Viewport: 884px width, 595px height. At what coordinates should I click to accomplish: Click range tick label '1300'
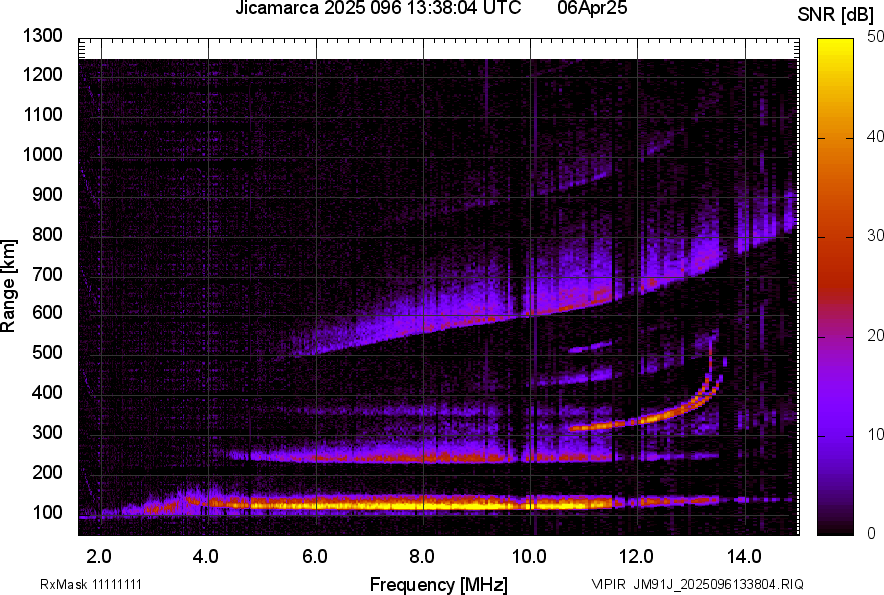[42, 36]
